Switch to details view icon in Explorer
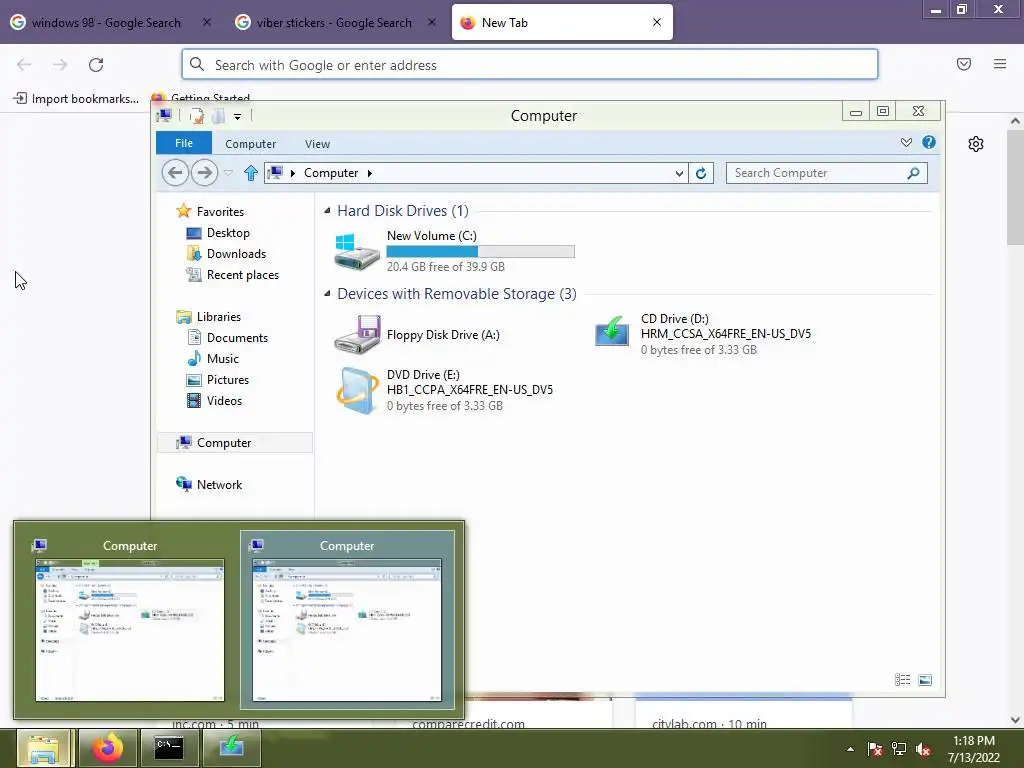 (x=903, y=680)
